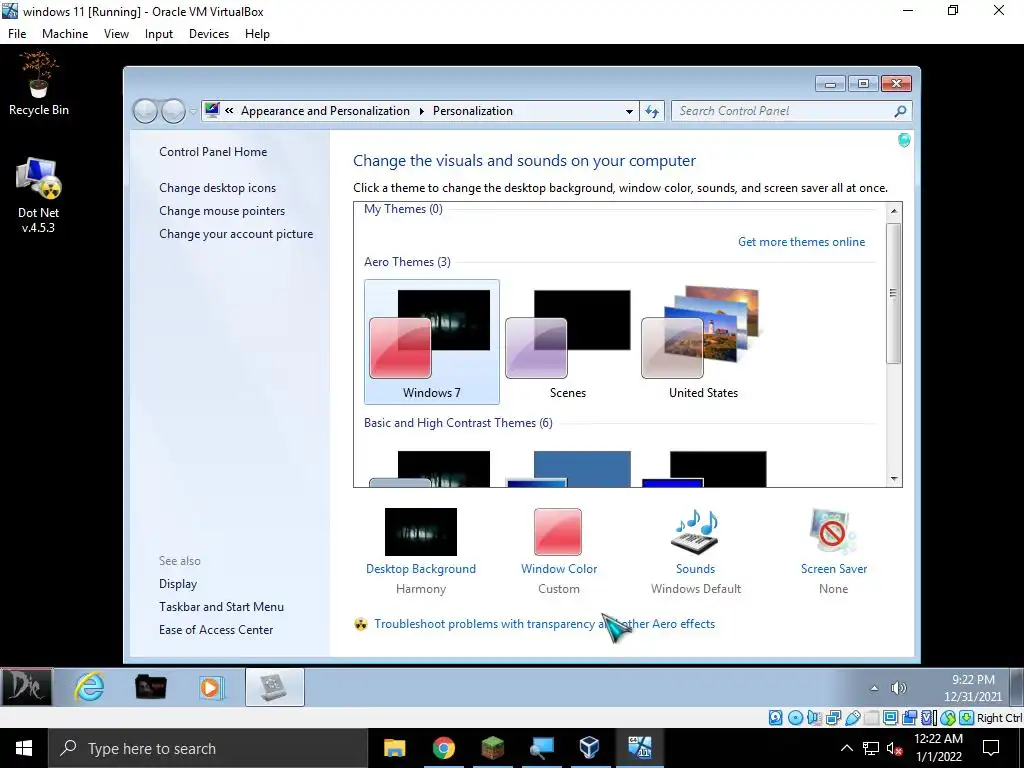The height and width of the screenshot is (768, 1024).
Task: Click Change mouse pointers link
Action: 222,211
